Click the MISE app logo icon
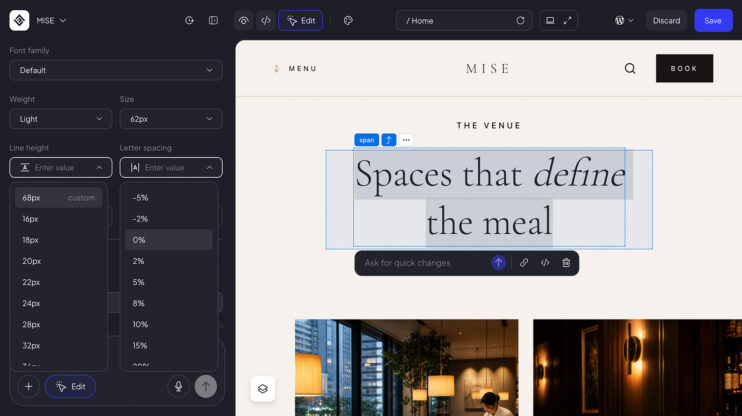742x416 pixels. pyautogui.click(x=19, y=20)
